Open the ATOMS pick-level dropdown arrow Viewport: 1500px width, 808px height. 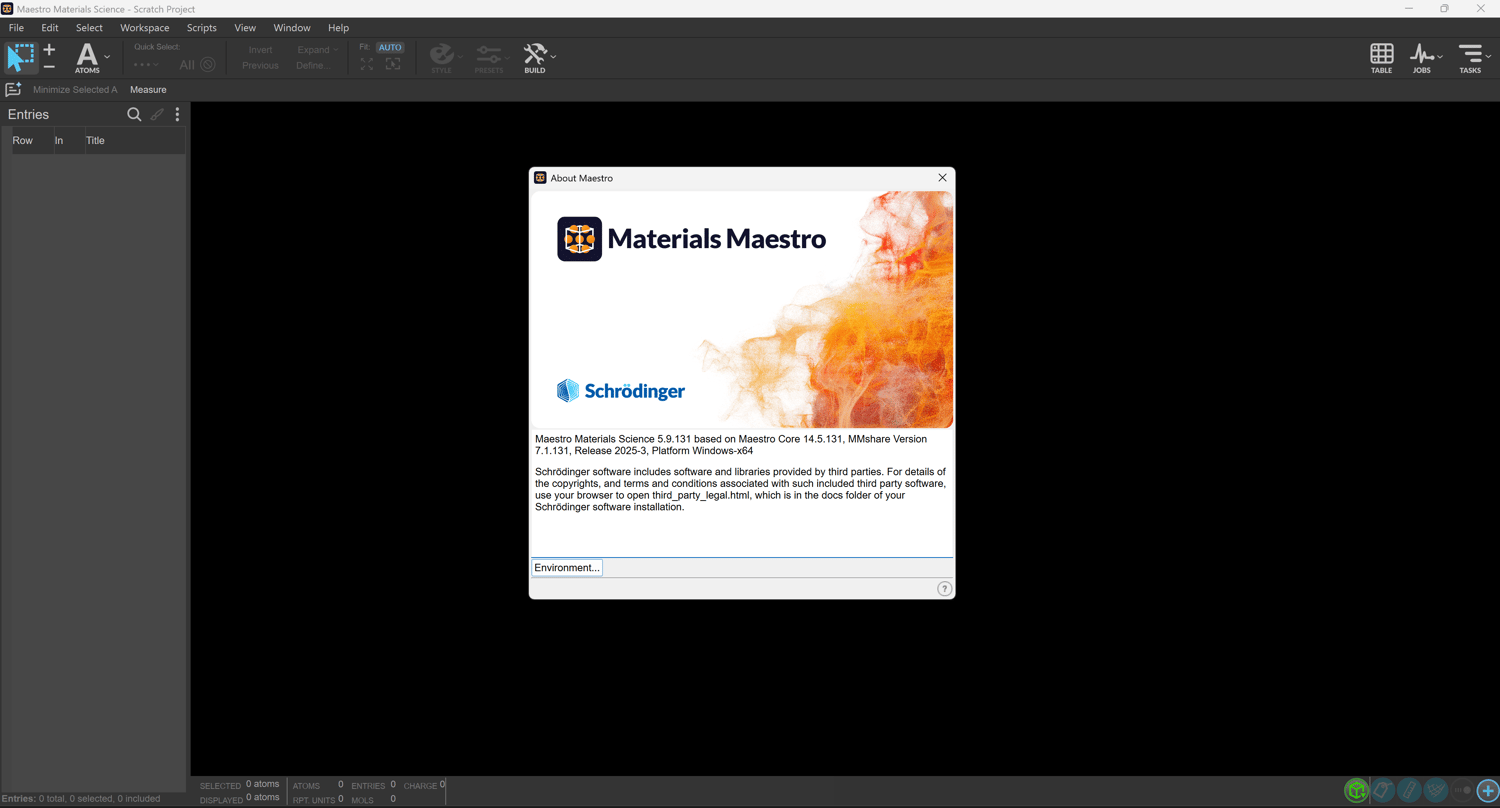[107, 57]
